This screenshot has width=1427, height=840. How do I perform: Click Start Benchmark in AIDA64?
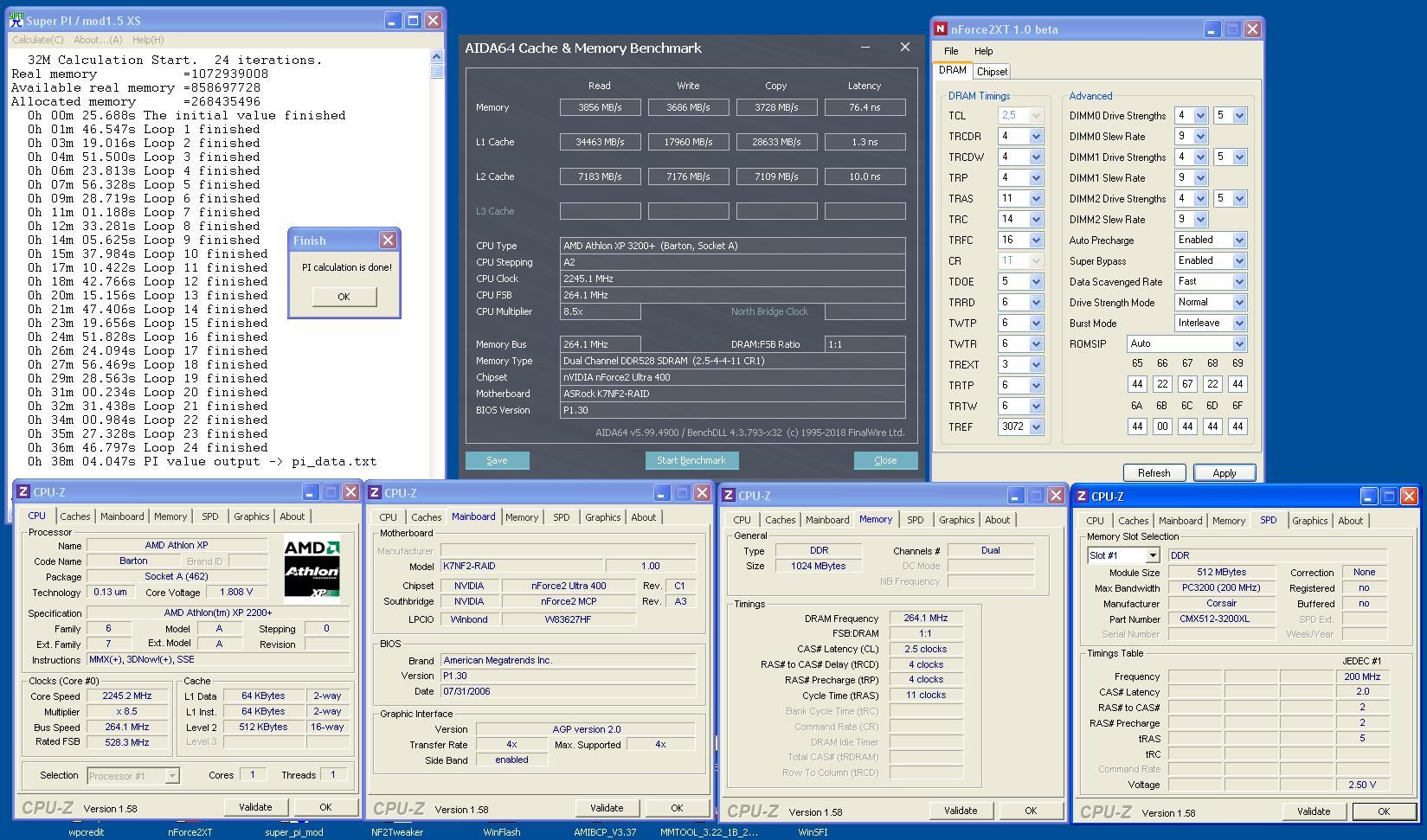(x=691, y=460)
